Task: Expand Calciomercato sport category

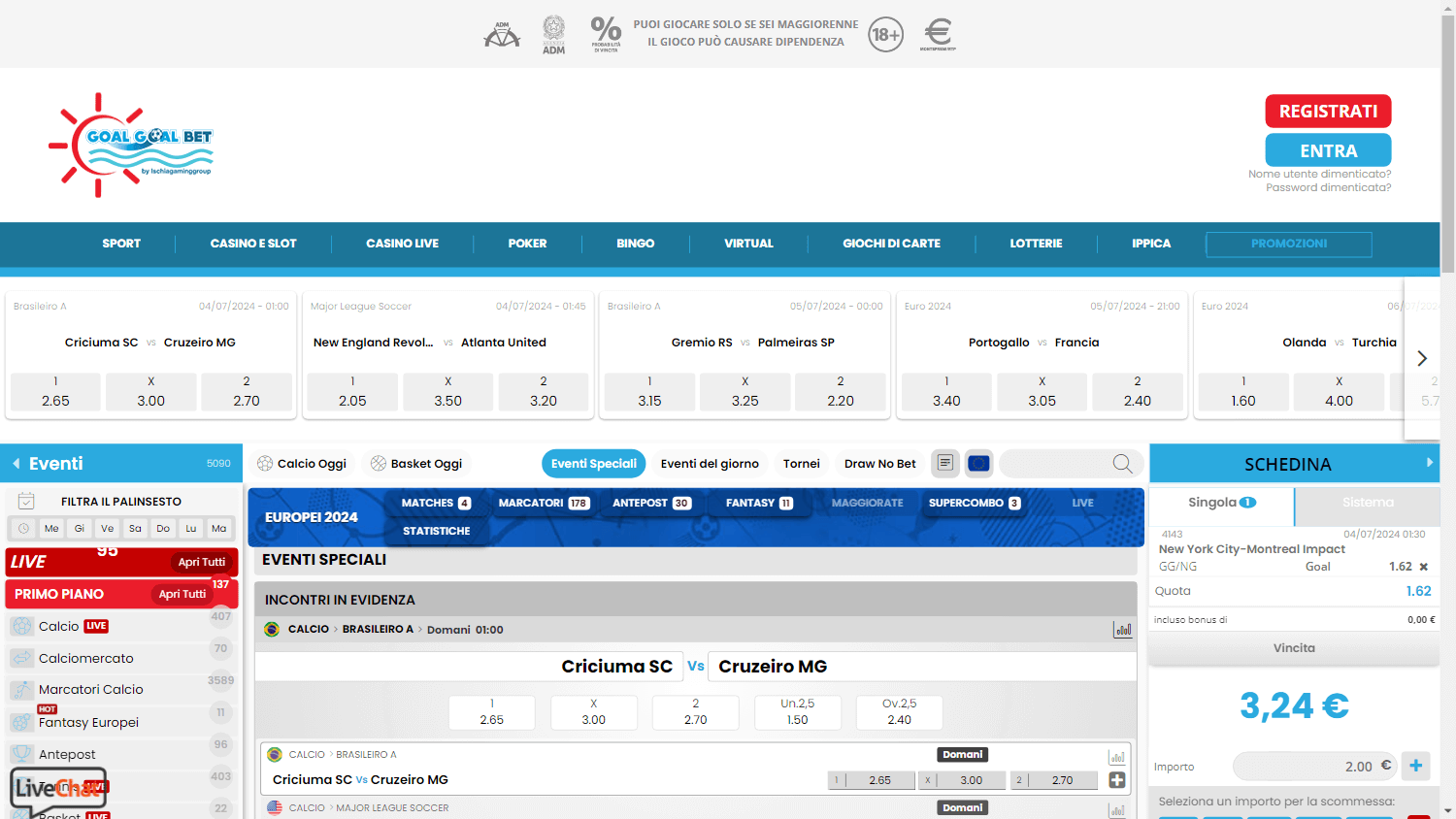Action: pos(123,658)
